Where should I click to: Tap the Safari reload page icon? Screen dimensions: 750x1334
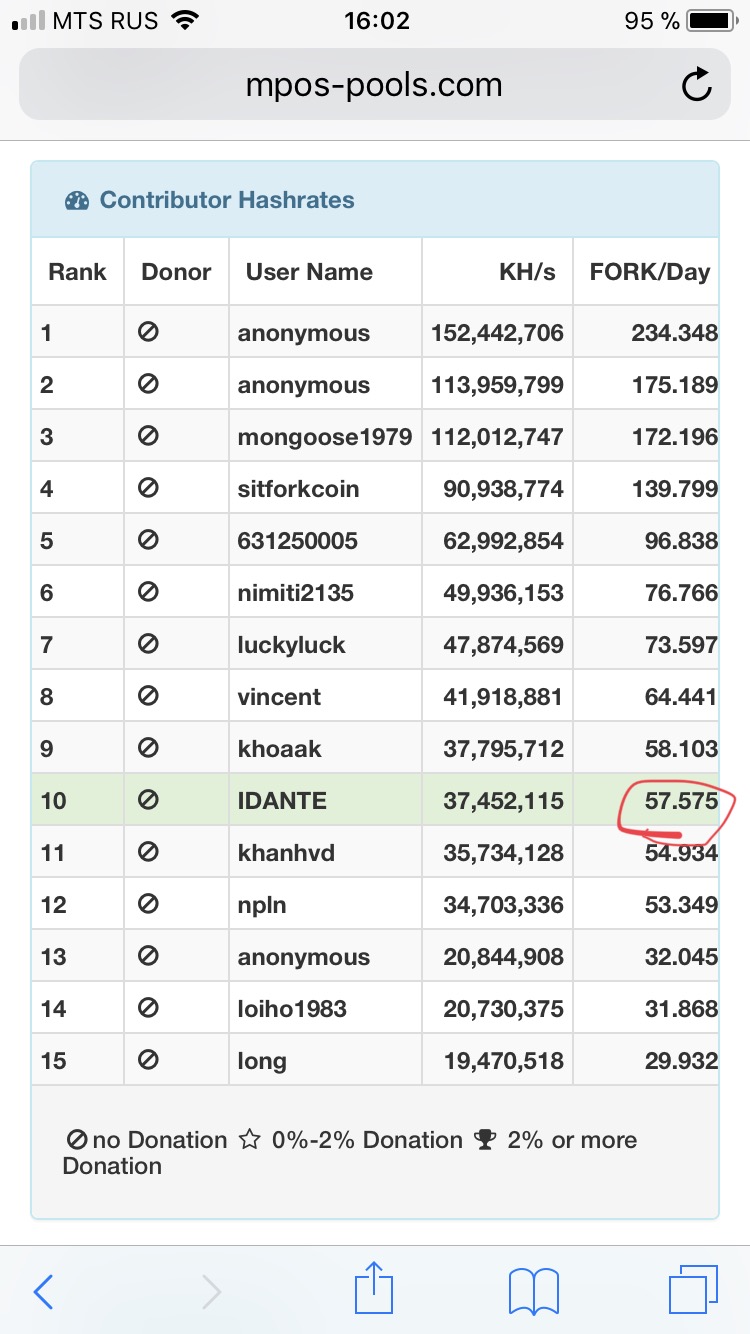[696, 86]
